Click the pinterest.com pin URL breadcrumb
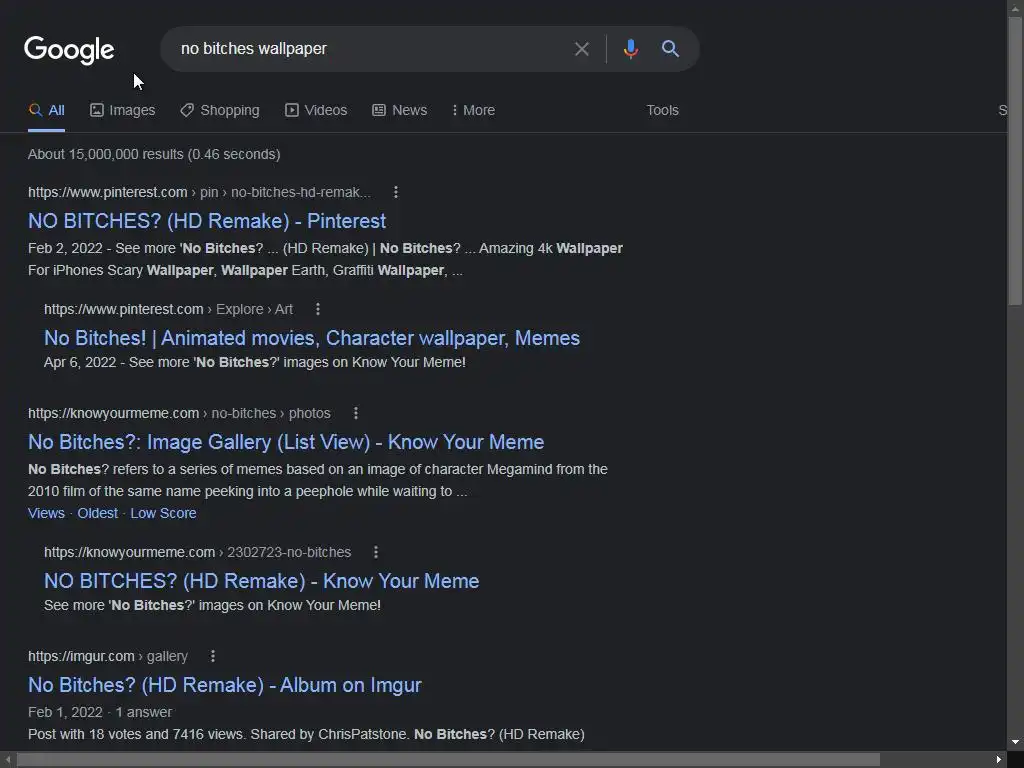 click(x=199, y=192)
